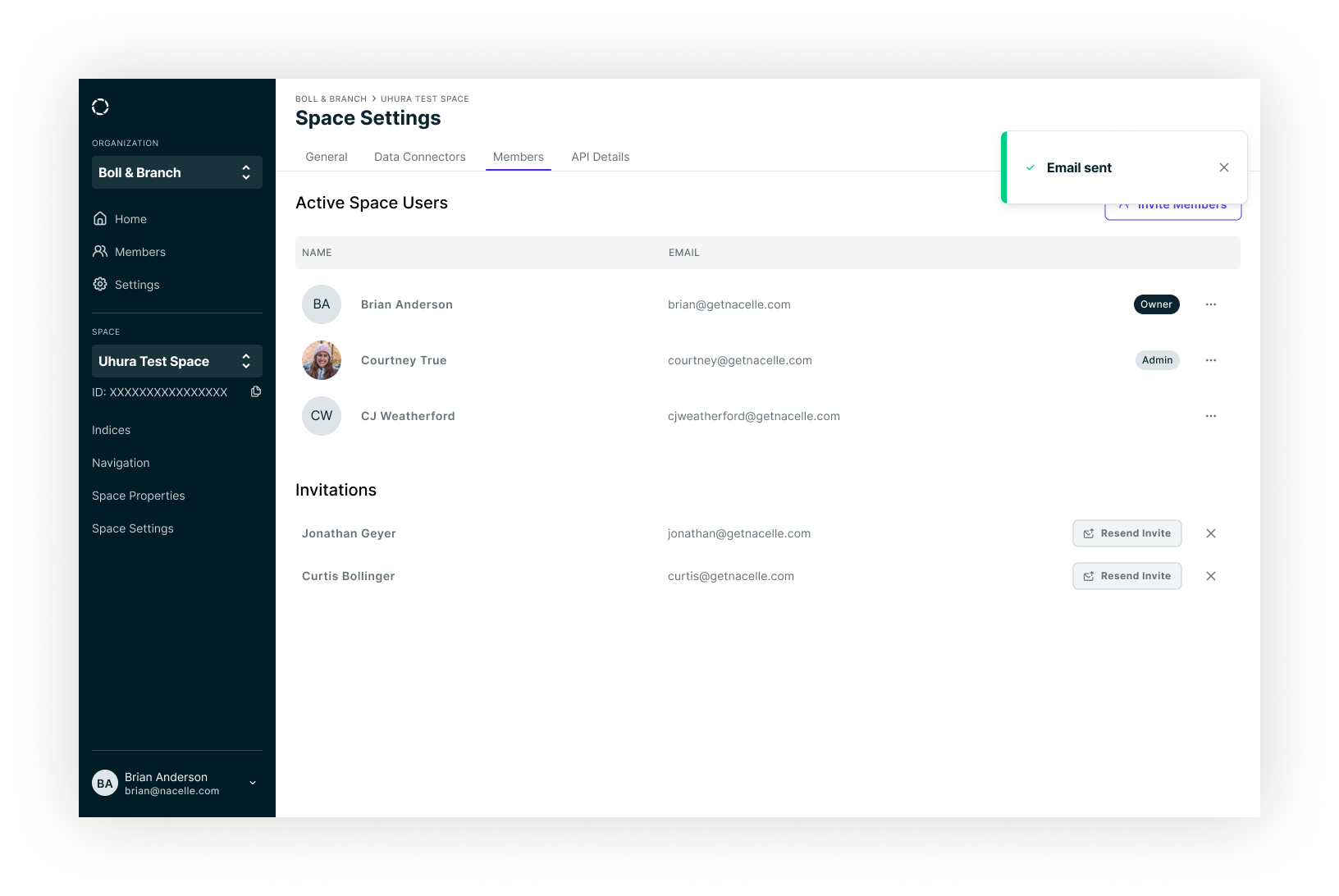Open the Boll & Branch organization dropdown
Viewport: 1339px width, 896px height.
point(177,172)
